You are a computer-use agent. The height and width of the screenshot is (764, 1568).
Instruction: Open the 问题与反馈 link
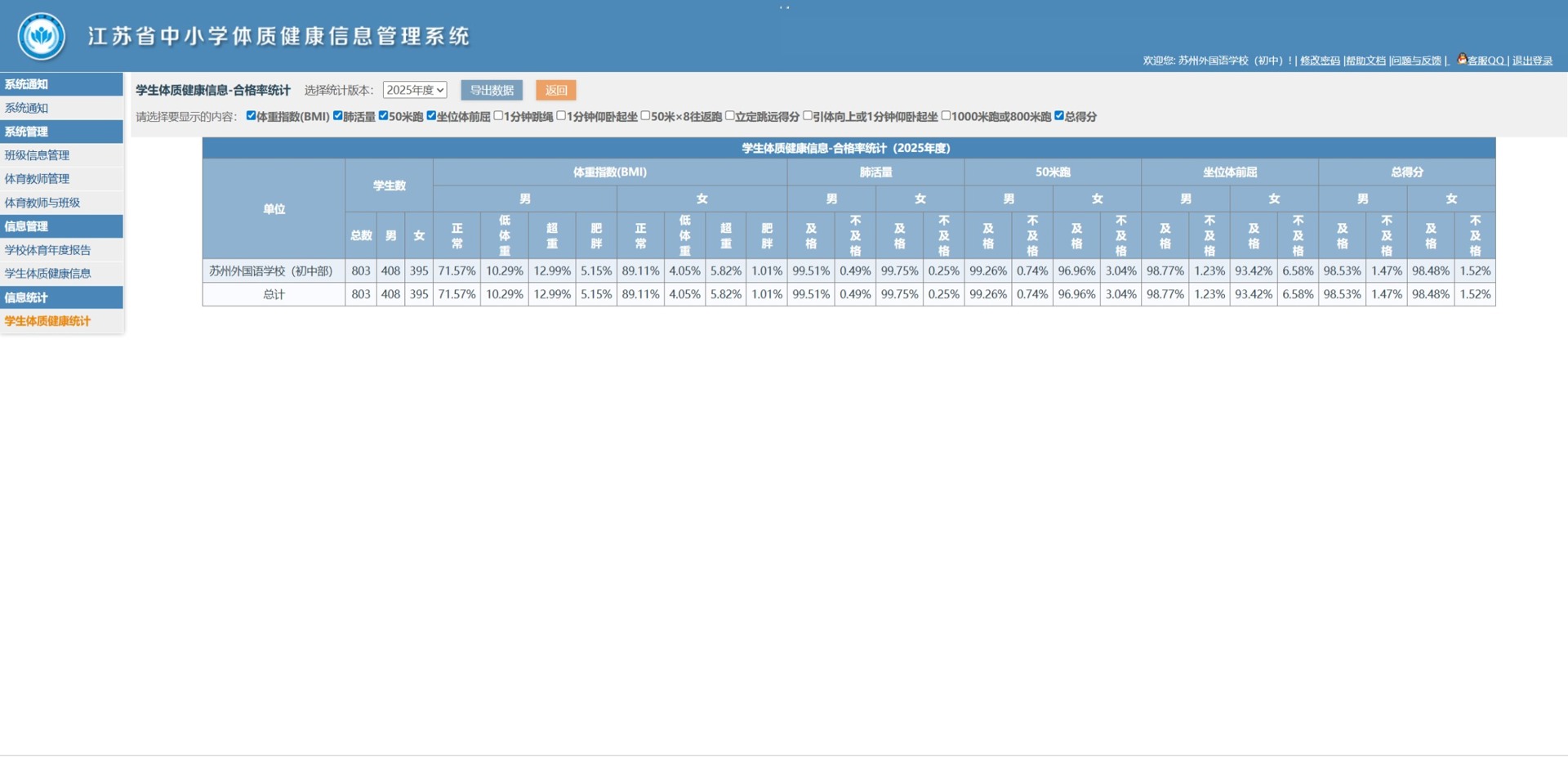[1417, 60]
